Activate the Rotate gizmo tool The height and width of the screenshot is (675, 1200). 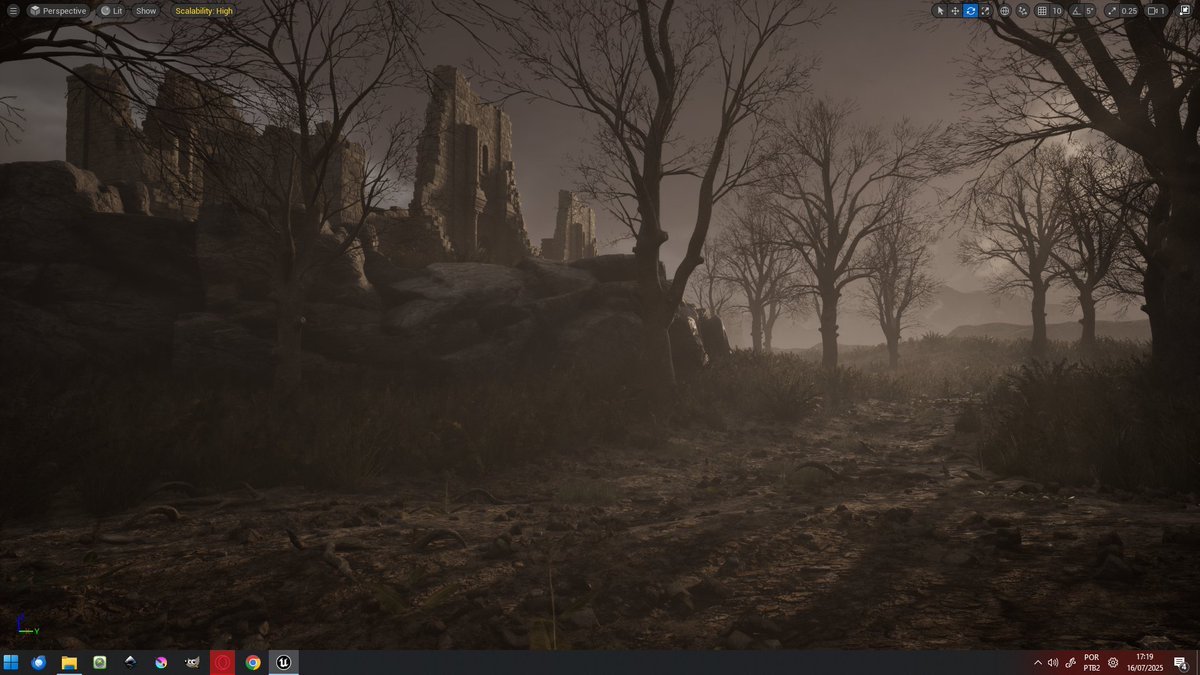click(x=970, y=11)
